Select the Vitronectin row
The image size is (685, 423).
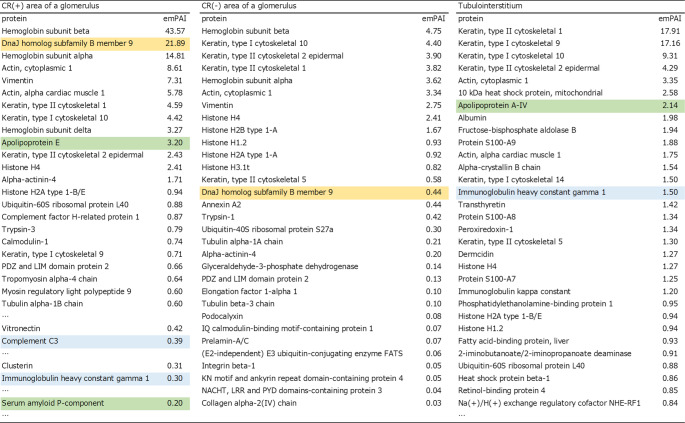point(95,328)
